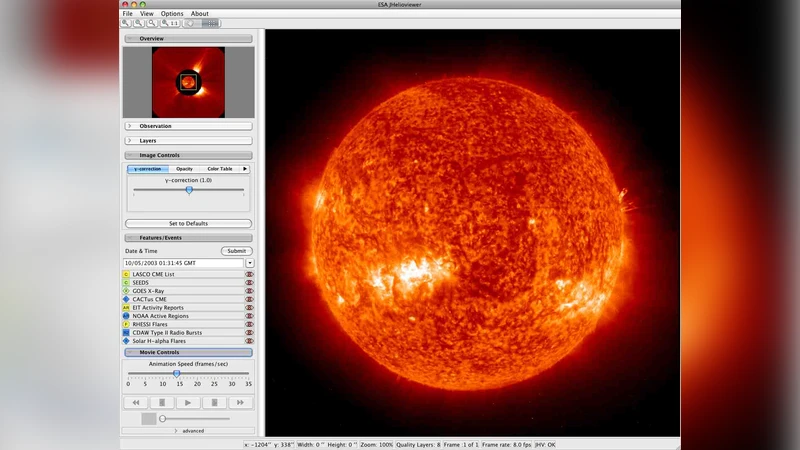Switch to the Opacity tab
800x450 pixels.
[x=184, y=169]
